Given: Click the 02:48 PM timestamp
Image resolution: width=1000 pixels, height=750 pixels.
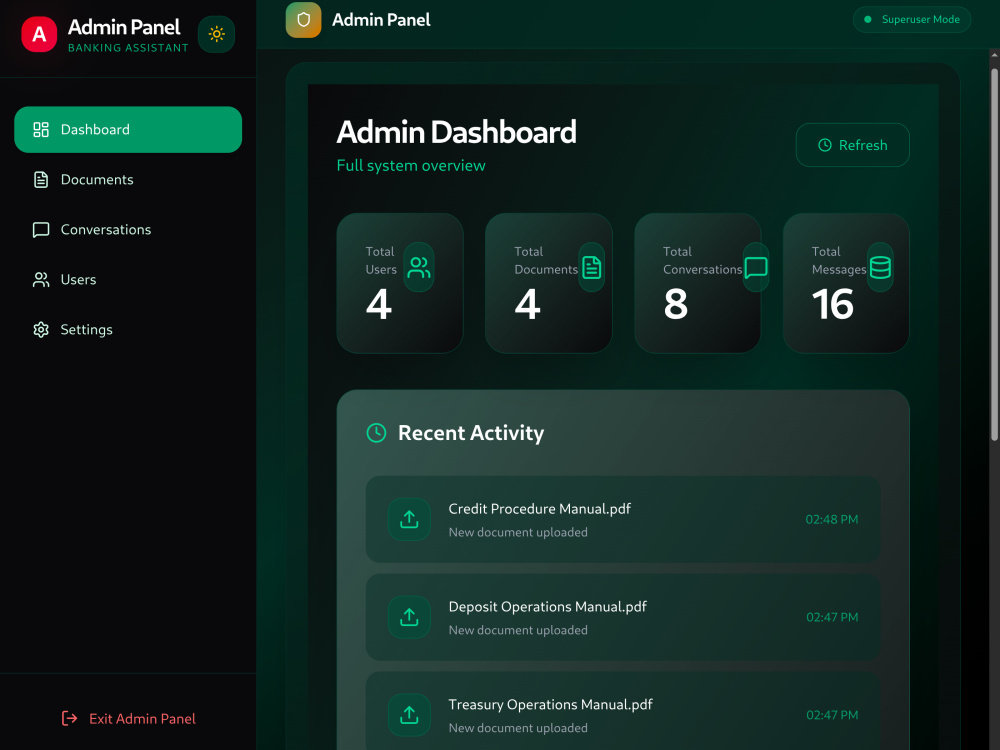Looking at the screenshot, I should [832, 519].
